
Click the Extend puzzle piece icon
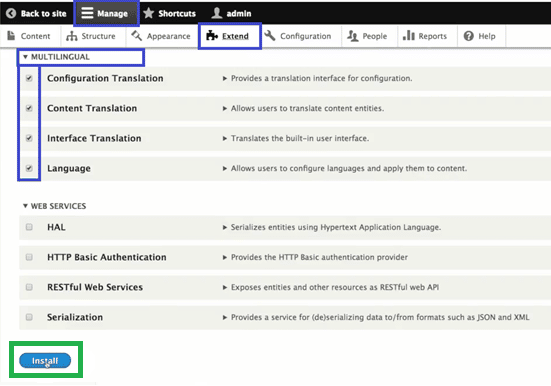click(x=212, y=36)
